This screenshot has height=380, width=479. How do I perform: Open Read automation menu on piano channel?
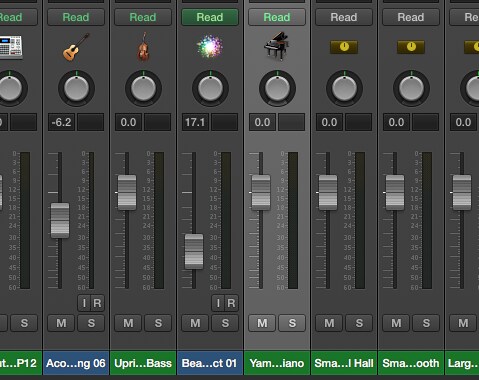tap(277, 17)
